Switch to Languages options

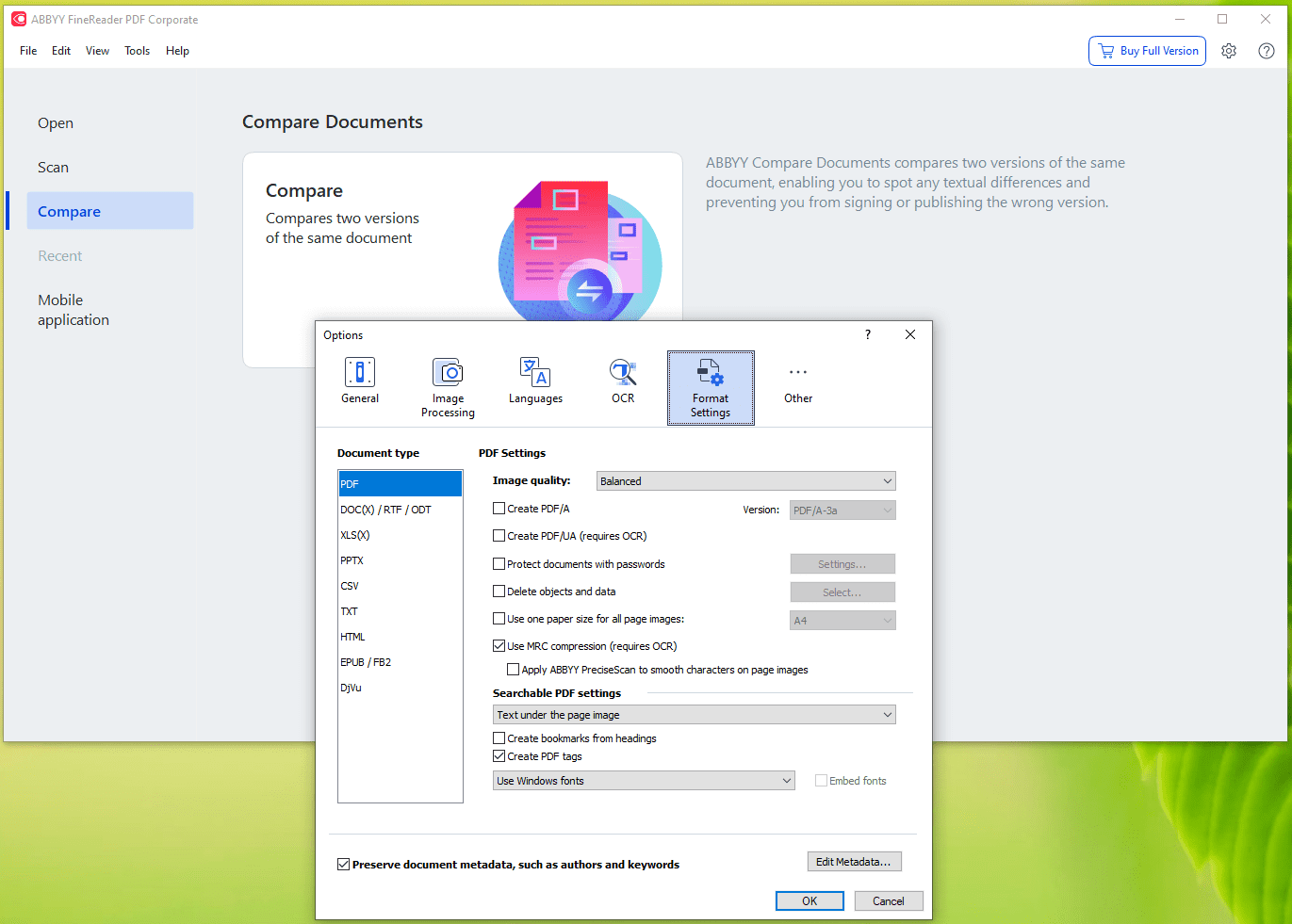[535, 381]
